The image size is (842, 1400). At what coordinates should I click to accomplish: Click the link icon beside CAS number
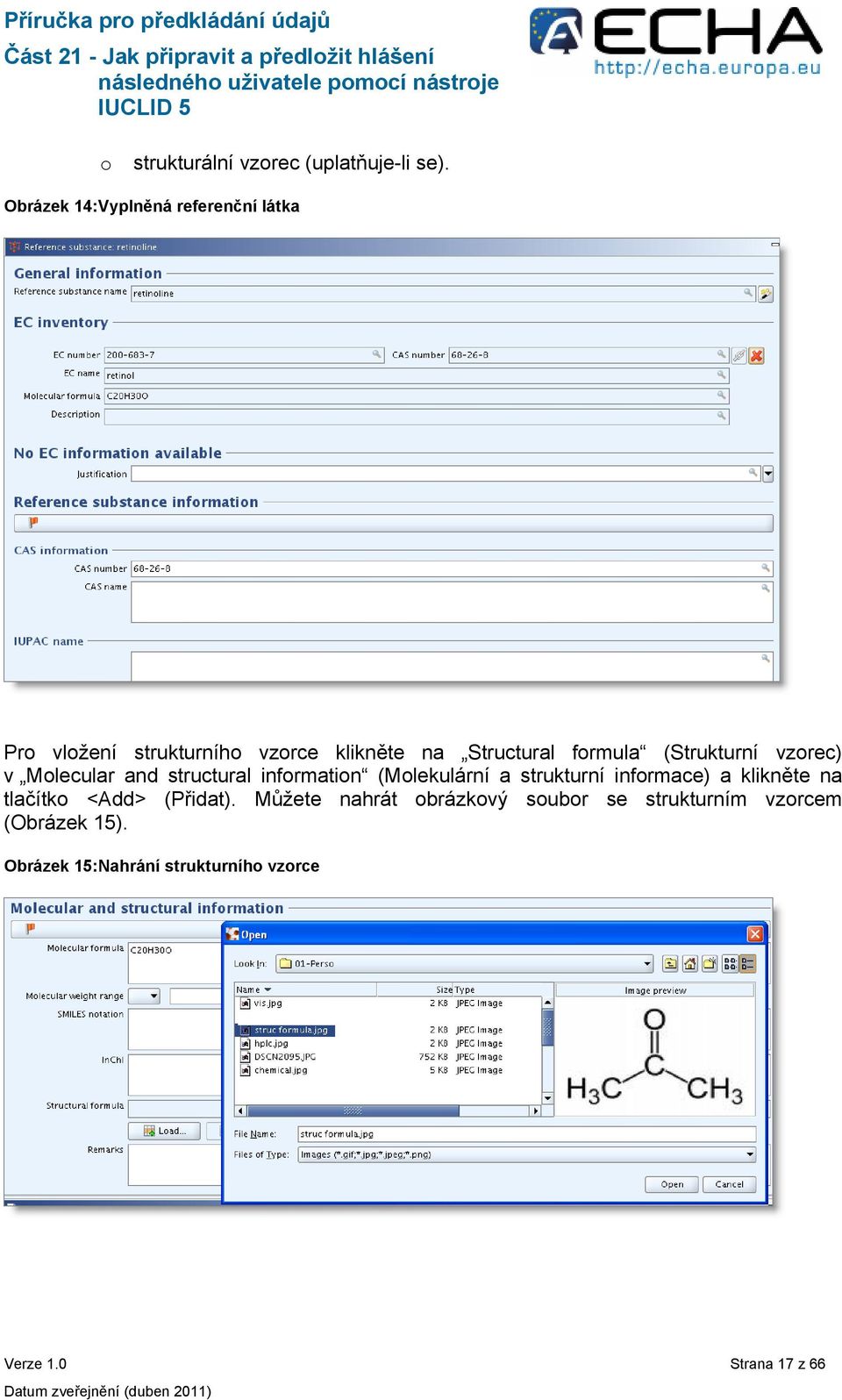click(739, 355)
